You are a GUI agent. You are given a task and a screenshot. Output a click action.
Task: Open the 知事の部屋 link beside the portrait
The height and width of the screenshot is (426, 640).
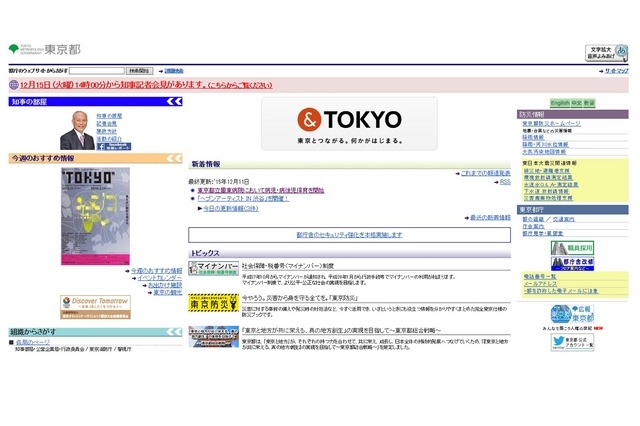point(109,116)
